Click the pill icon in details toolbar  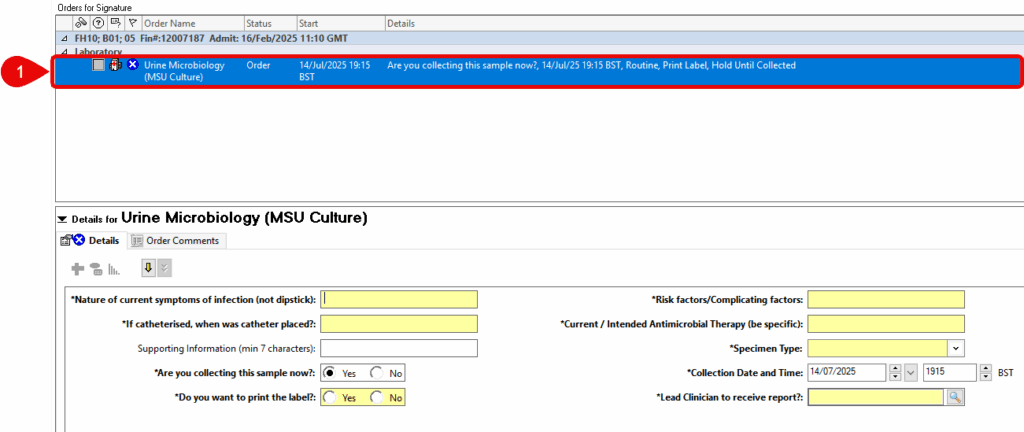96,268
